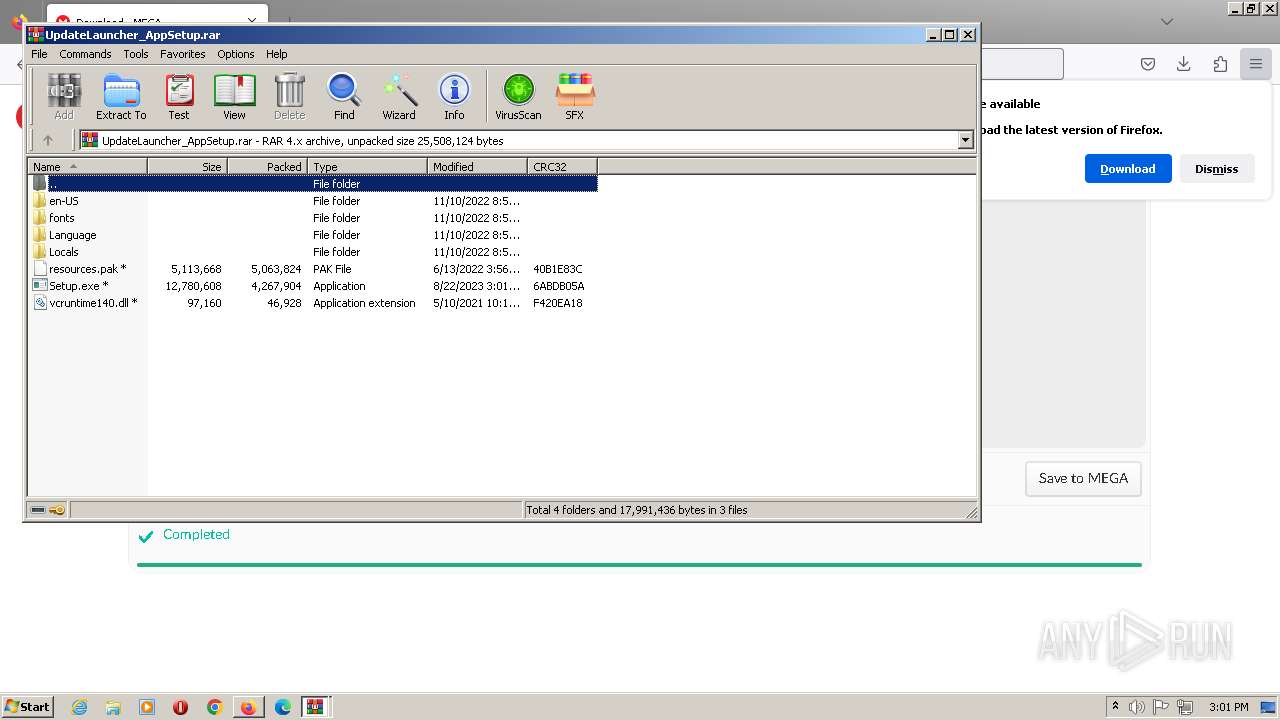Open the Windows Start menu
This screenshot has width=1280, height=720.
click(x=27, y=707)
